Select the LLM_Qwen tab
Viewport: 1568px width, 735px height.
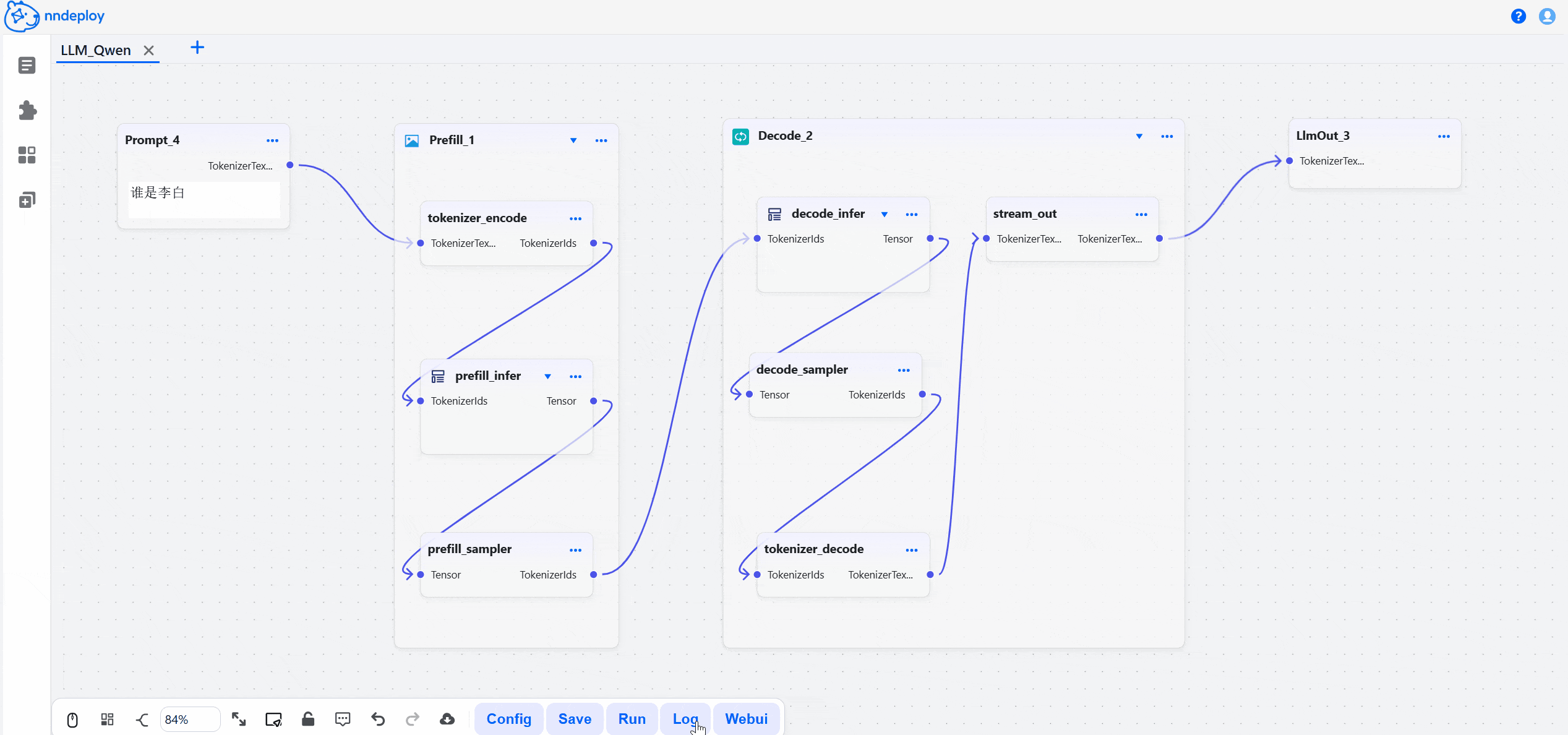pyautogui.click(x=96, y=51)
